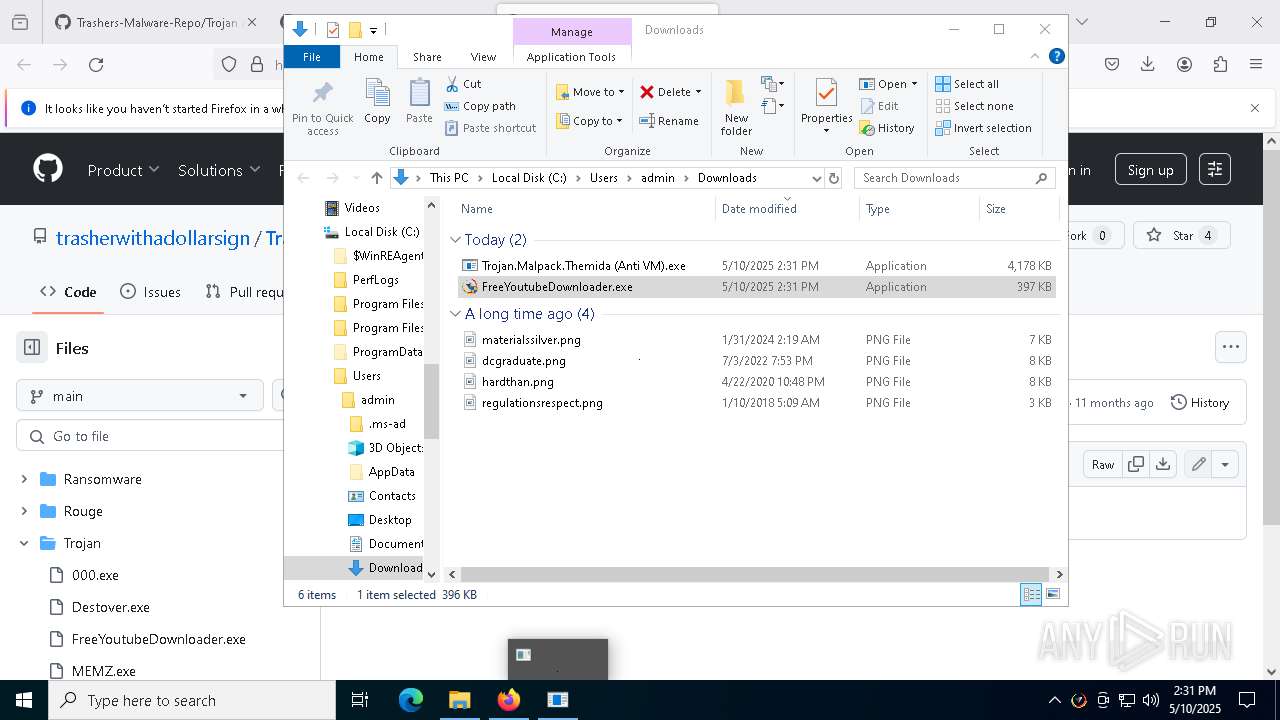Star the GitHub repository

click(x=1183, y=236)
